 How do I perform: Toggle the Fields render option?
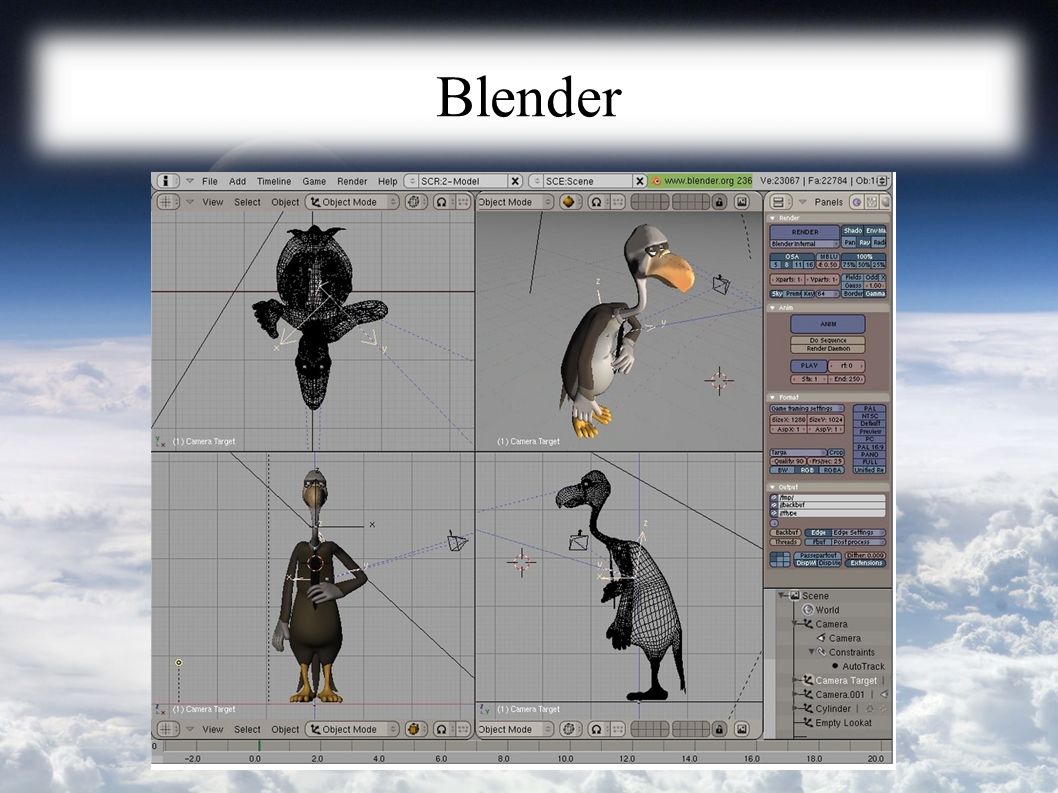pyautogui.click(x=852, y=277)
